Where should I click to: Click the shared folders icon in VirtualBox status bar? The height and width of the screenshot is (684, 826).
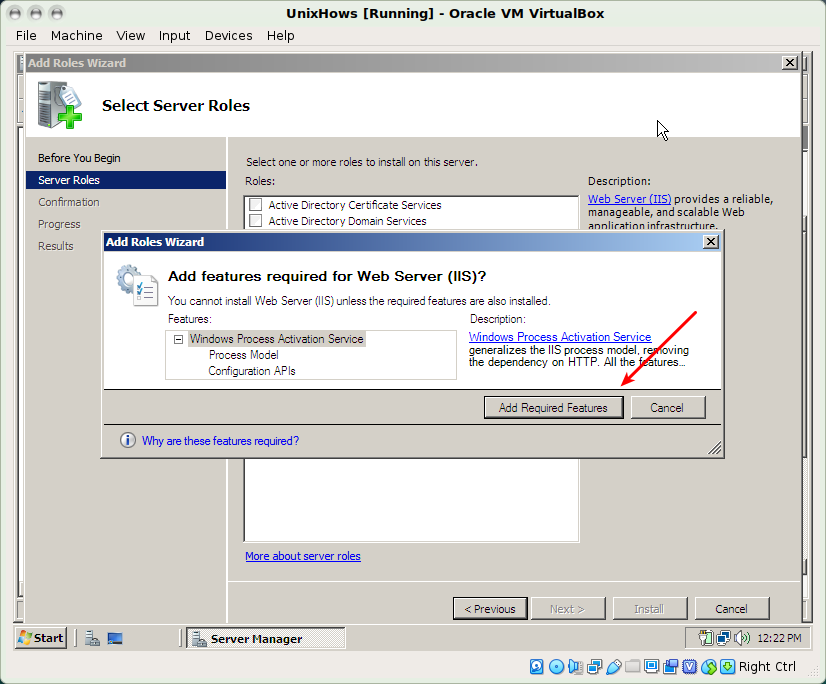click(633, 666)
